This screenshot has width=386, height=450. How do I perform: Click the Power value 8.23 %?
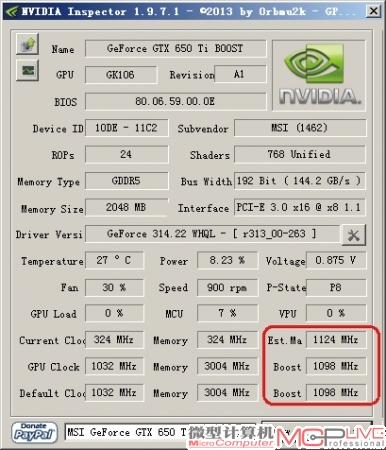(x=227, y=260)
